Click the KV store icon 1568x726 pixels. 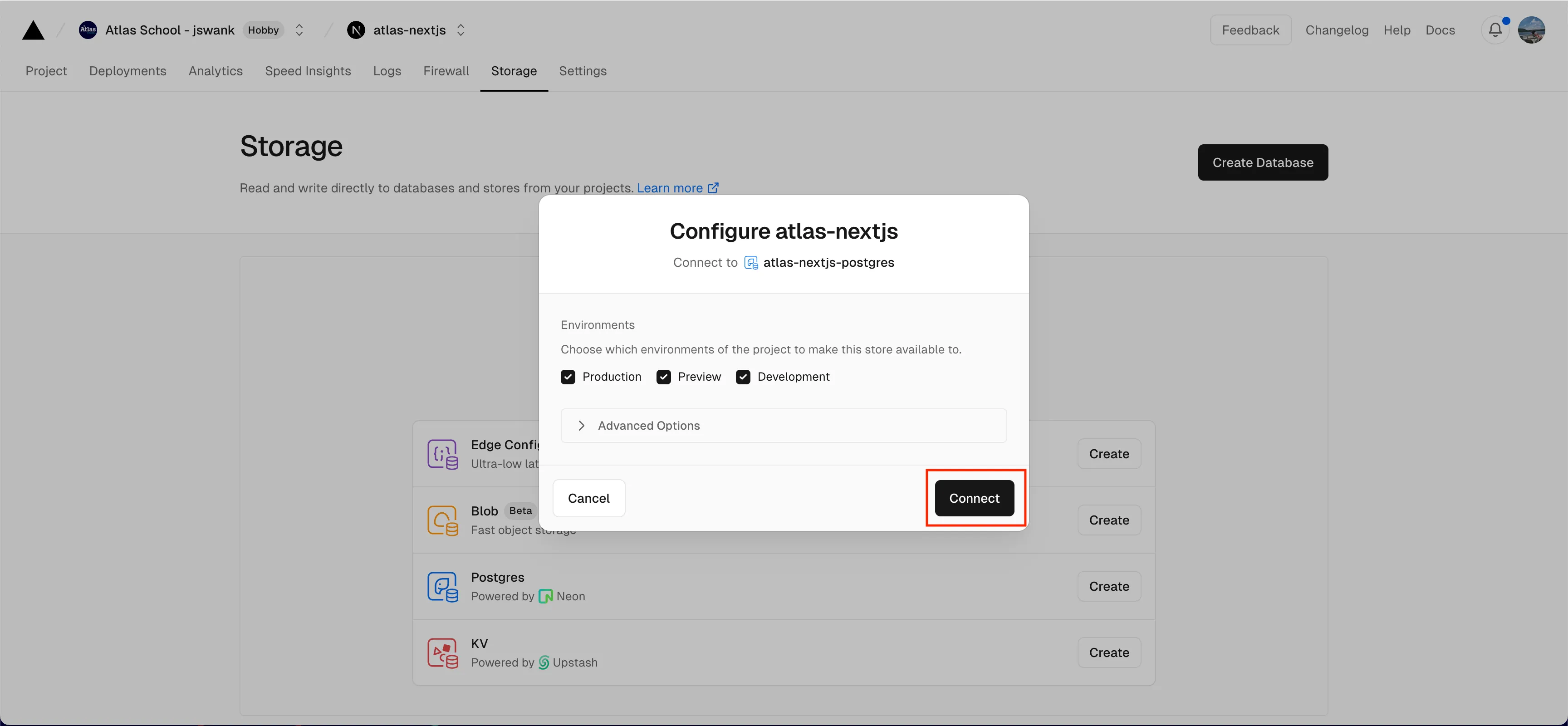(x=442, y=653)
